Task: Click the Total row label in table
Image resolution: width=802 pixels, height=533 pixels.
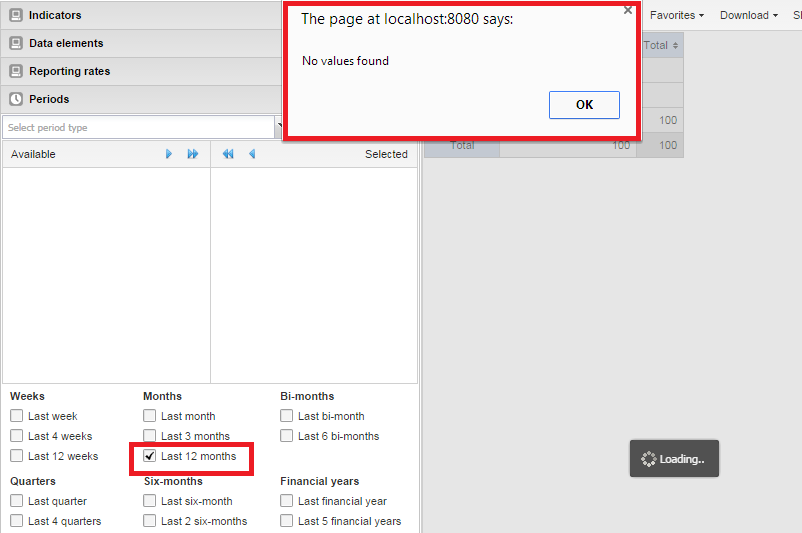Action: [x=462, y=145]
